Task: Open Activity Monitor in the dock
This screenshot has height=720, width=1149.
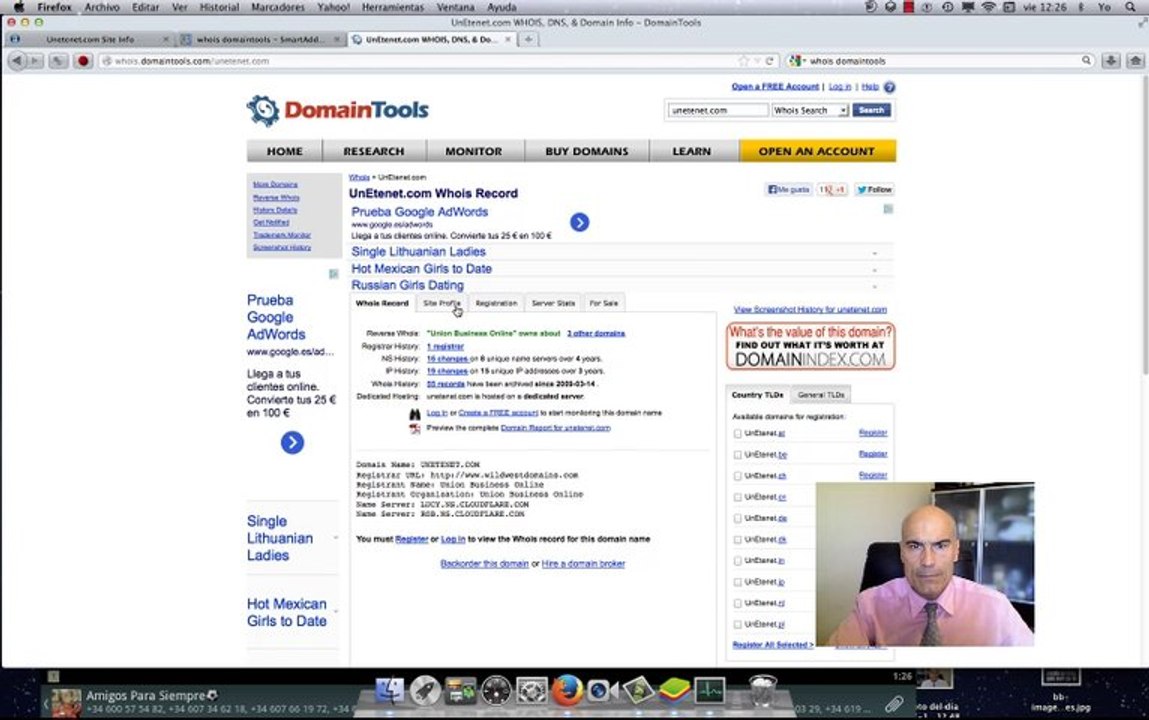Action: [709, 690]
